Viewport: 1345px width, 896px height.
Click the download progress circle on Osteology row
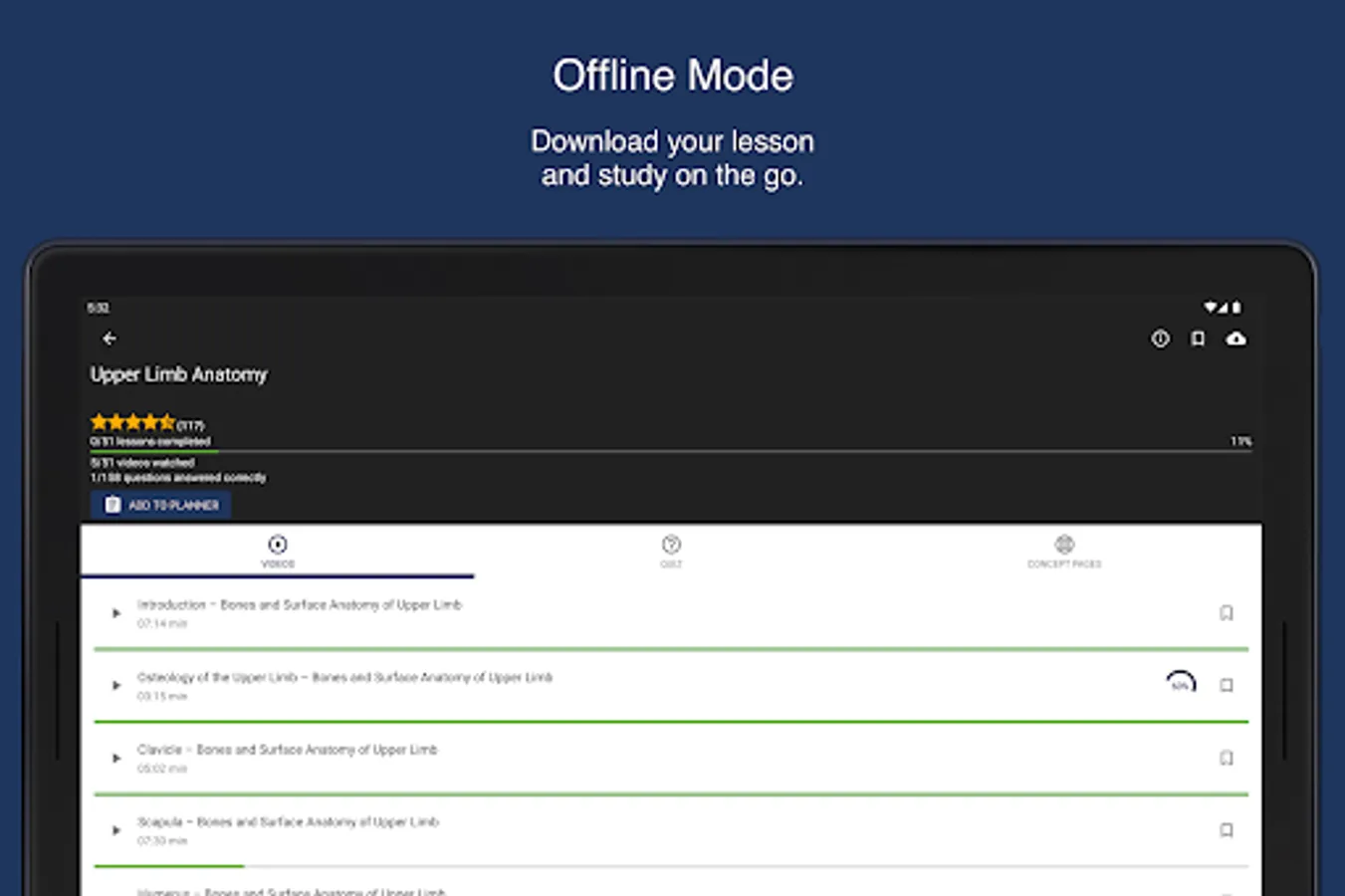click(1181, 684)
